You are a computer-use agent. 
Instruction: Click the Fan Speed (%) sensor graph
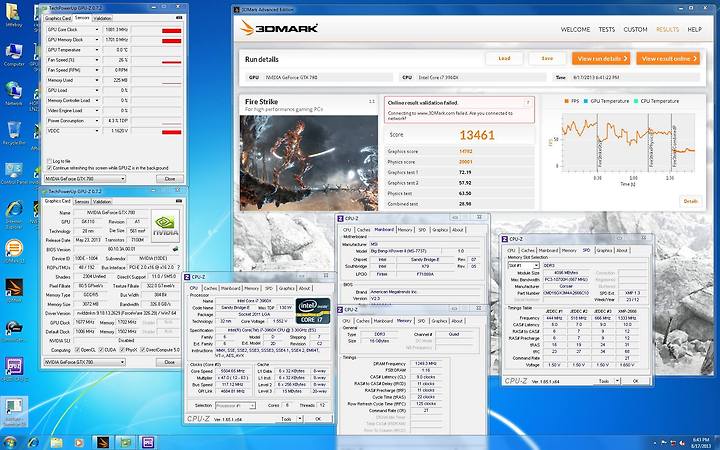pyautogui.click(x=156, y=60)
